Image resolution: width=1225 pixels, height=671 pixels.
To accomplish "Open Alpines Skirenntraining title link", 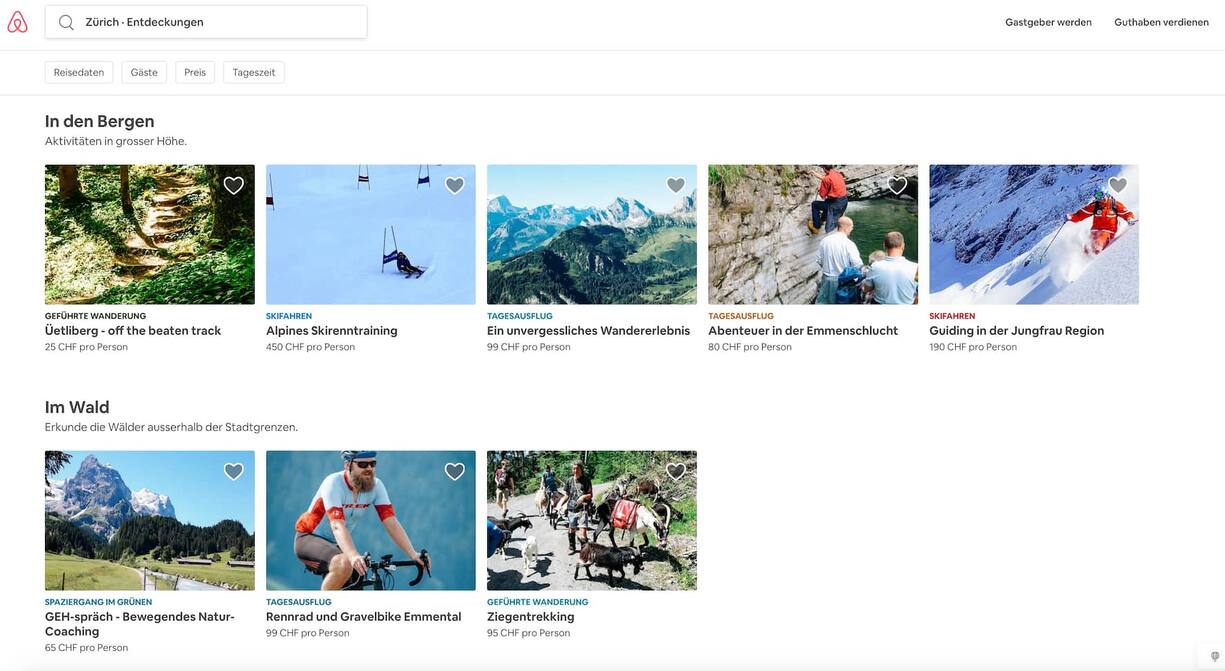I will (331, 331).
